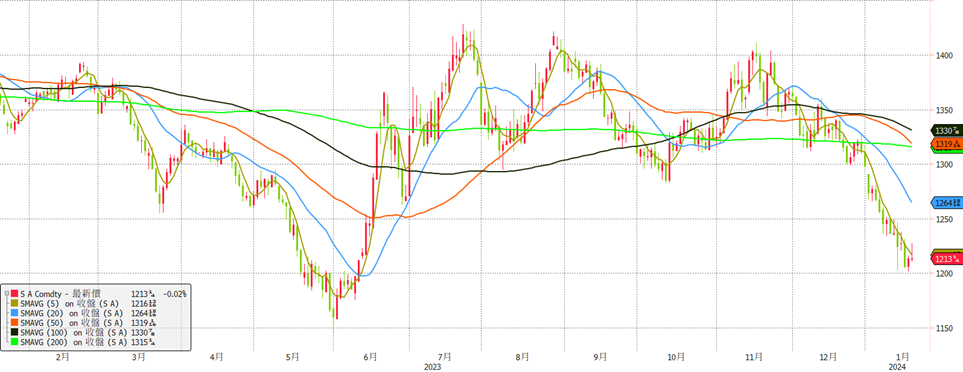Viewport: 963px width, 372px height.
Task: Click the green SMAVG (200) color swatch
Action: (x=14, y=342)
